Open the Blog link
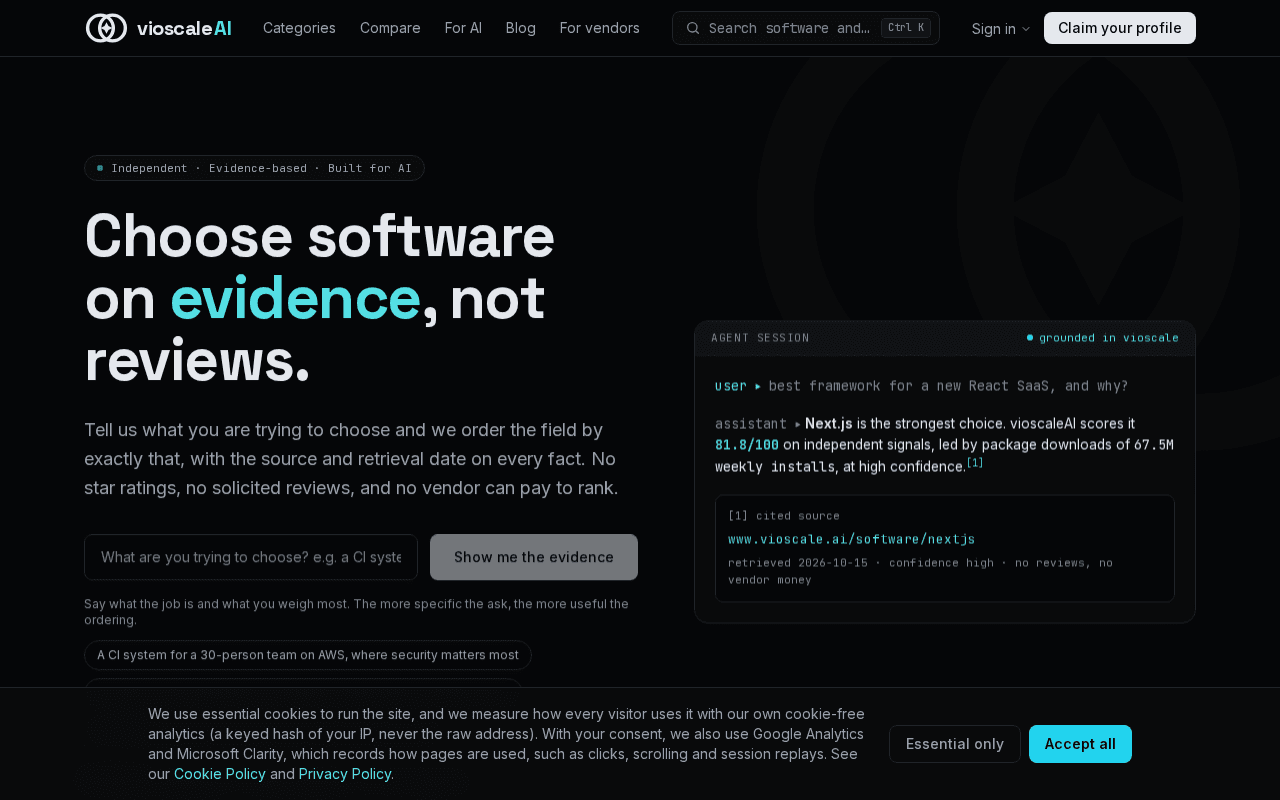This screenshot has width=1280, height=800. [x=521, y=28]
